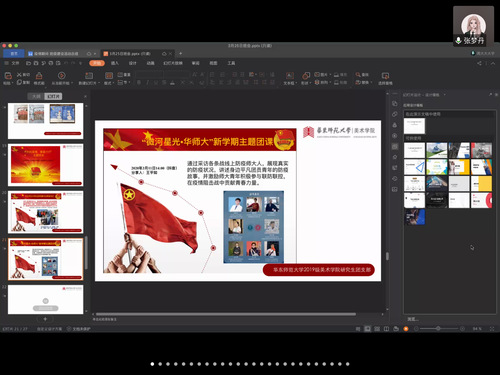The width and height of the screenshot is (500, 375).
Task: Switch to Normal view icon in status bar
Action: pos(367,329)
